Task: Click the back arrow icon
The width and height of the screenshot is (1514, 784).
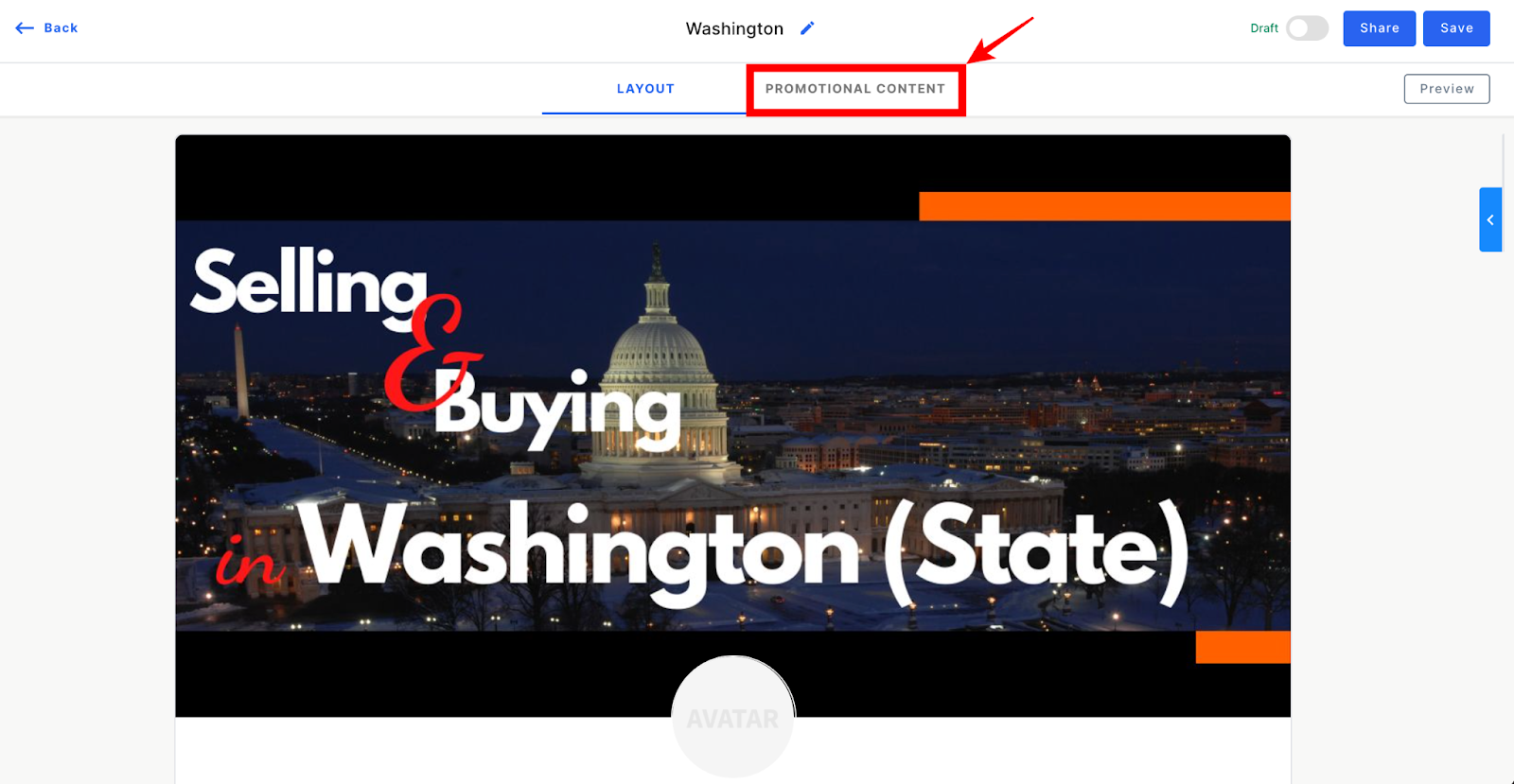Action: [25, 28]
